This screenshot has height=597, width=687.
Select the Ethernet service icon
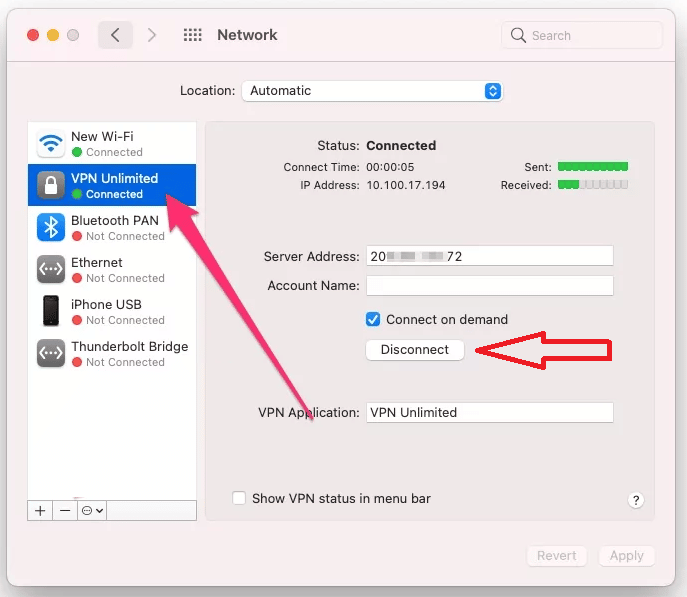click(x=51, y=269)
